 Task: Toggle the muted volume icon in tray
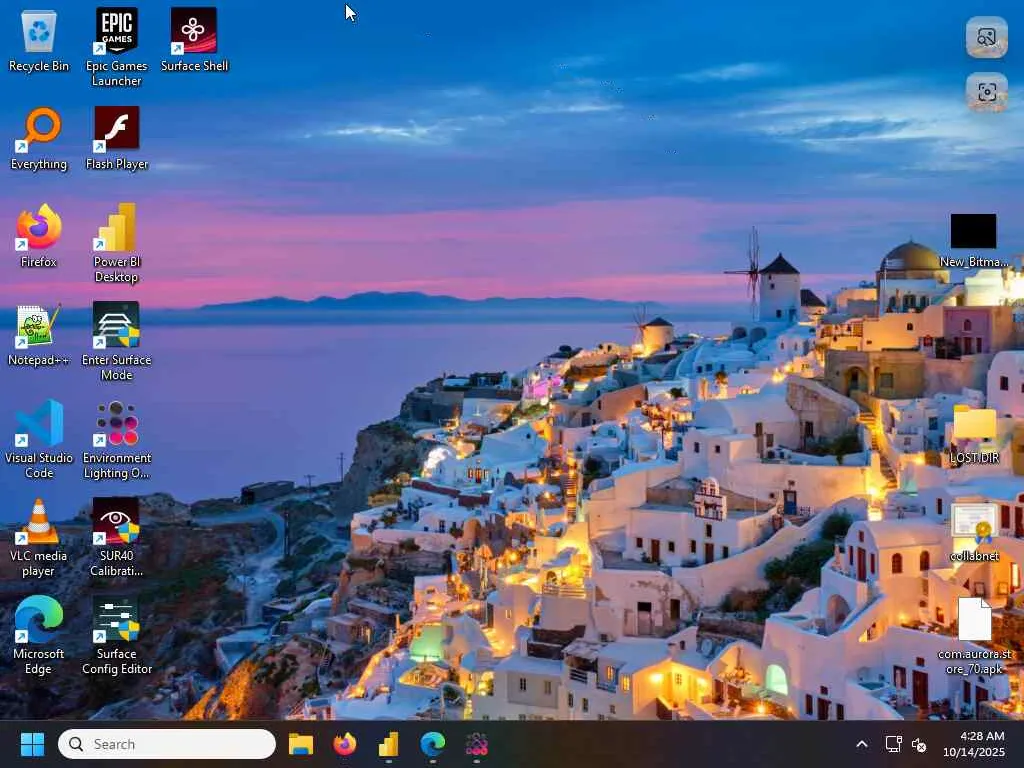[x=919, y=744]
